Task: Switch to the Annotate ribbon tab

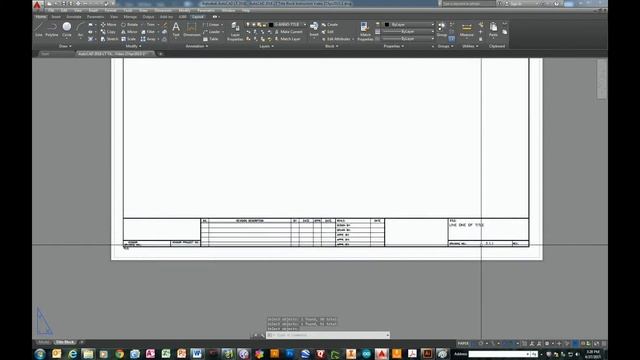Action: point(74,17)
